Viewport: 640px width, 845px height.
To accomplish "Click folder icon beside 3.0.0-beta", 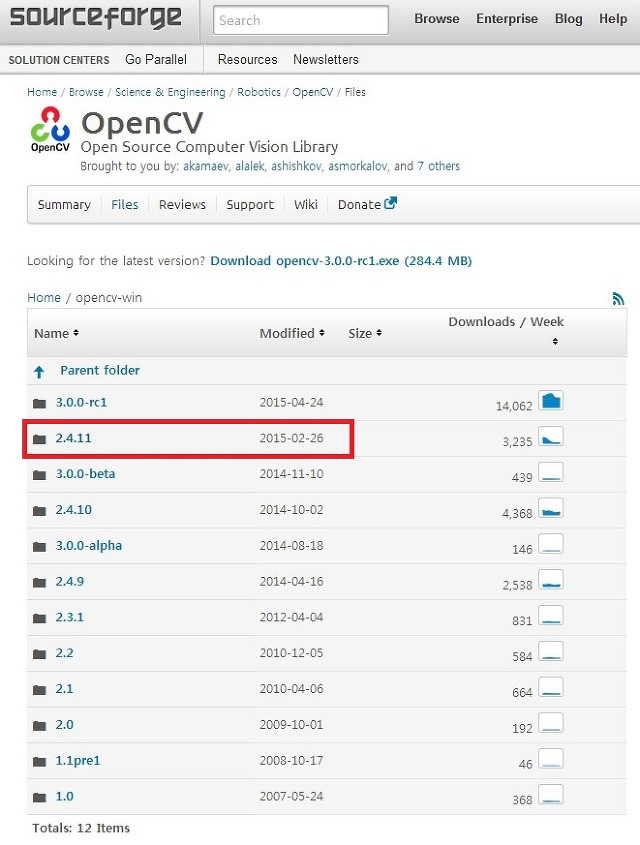I will tap(39, 475).
